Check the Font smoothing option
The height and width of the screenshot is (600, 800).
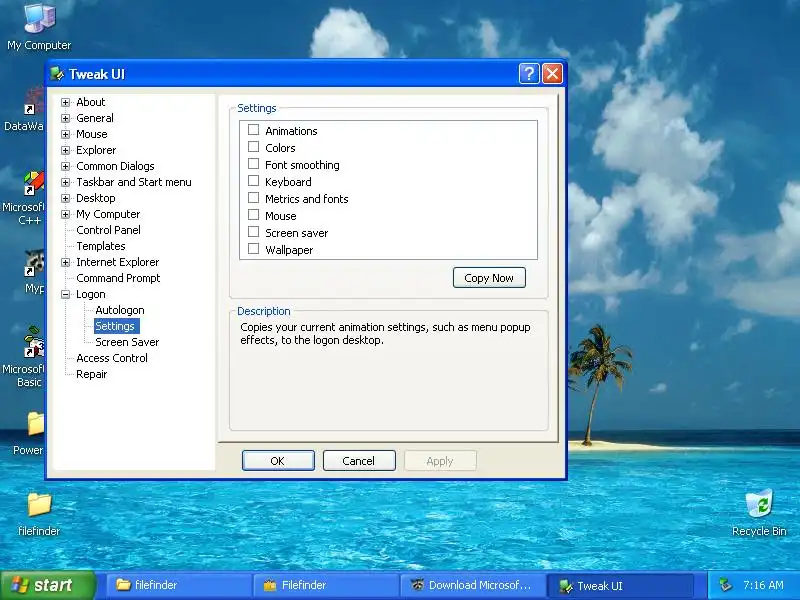(253, 164)
